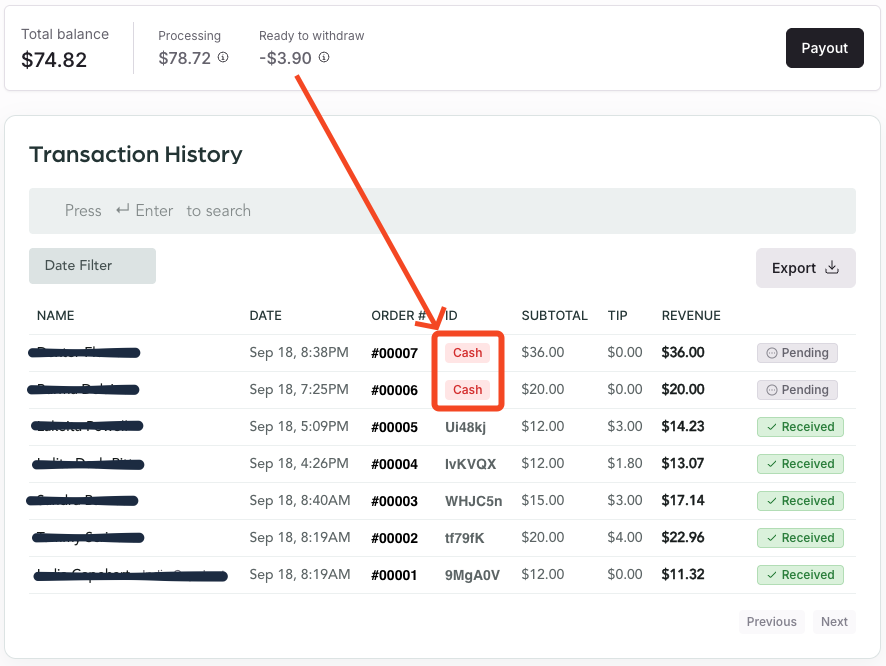Click the Received badge for order #00002
The width and height of the screenshot is (886, 666).
(800, 538)
